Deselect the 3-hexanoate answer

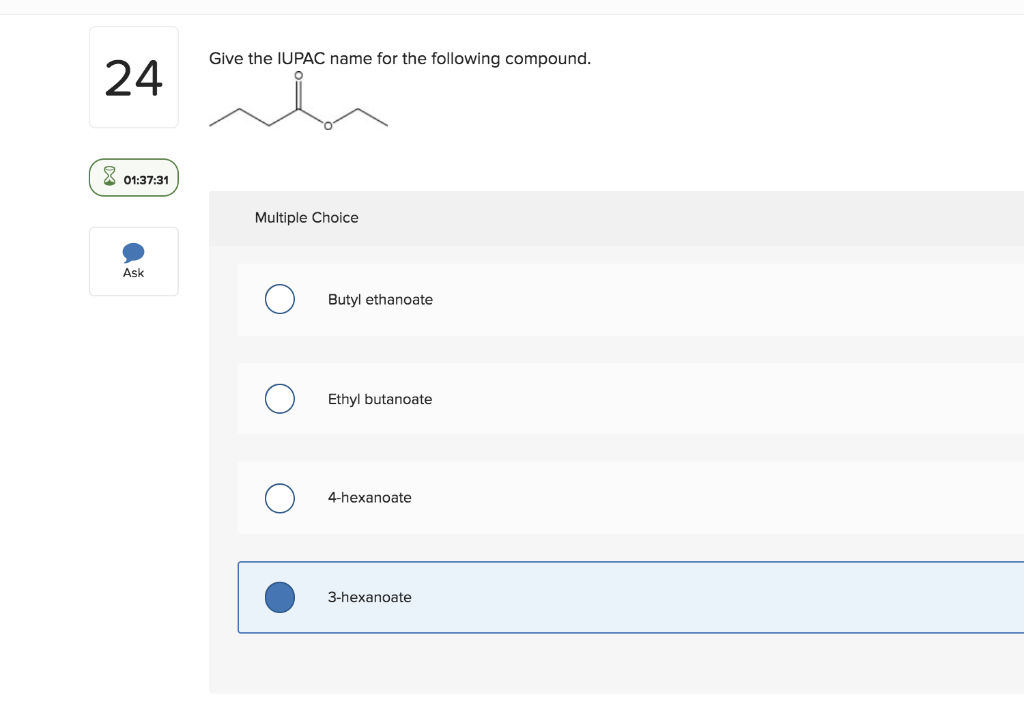pyautogui.click(x=279, y=597)
